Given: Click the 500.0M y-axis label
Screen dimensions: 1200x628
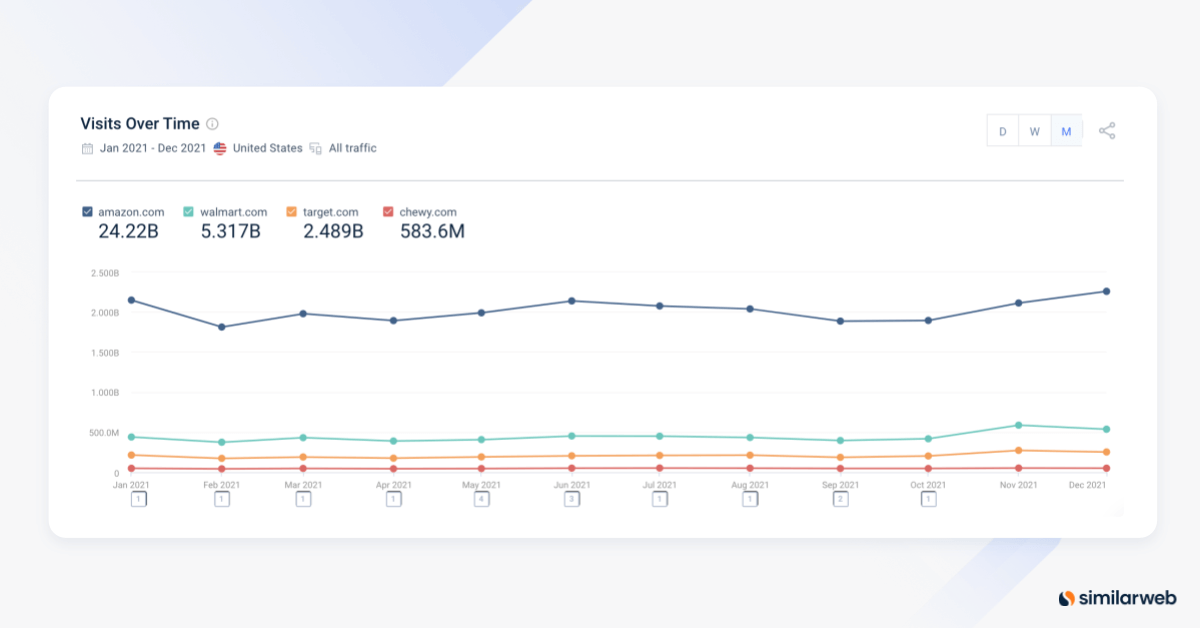Looking at the screenshot, I should point(104,433).
